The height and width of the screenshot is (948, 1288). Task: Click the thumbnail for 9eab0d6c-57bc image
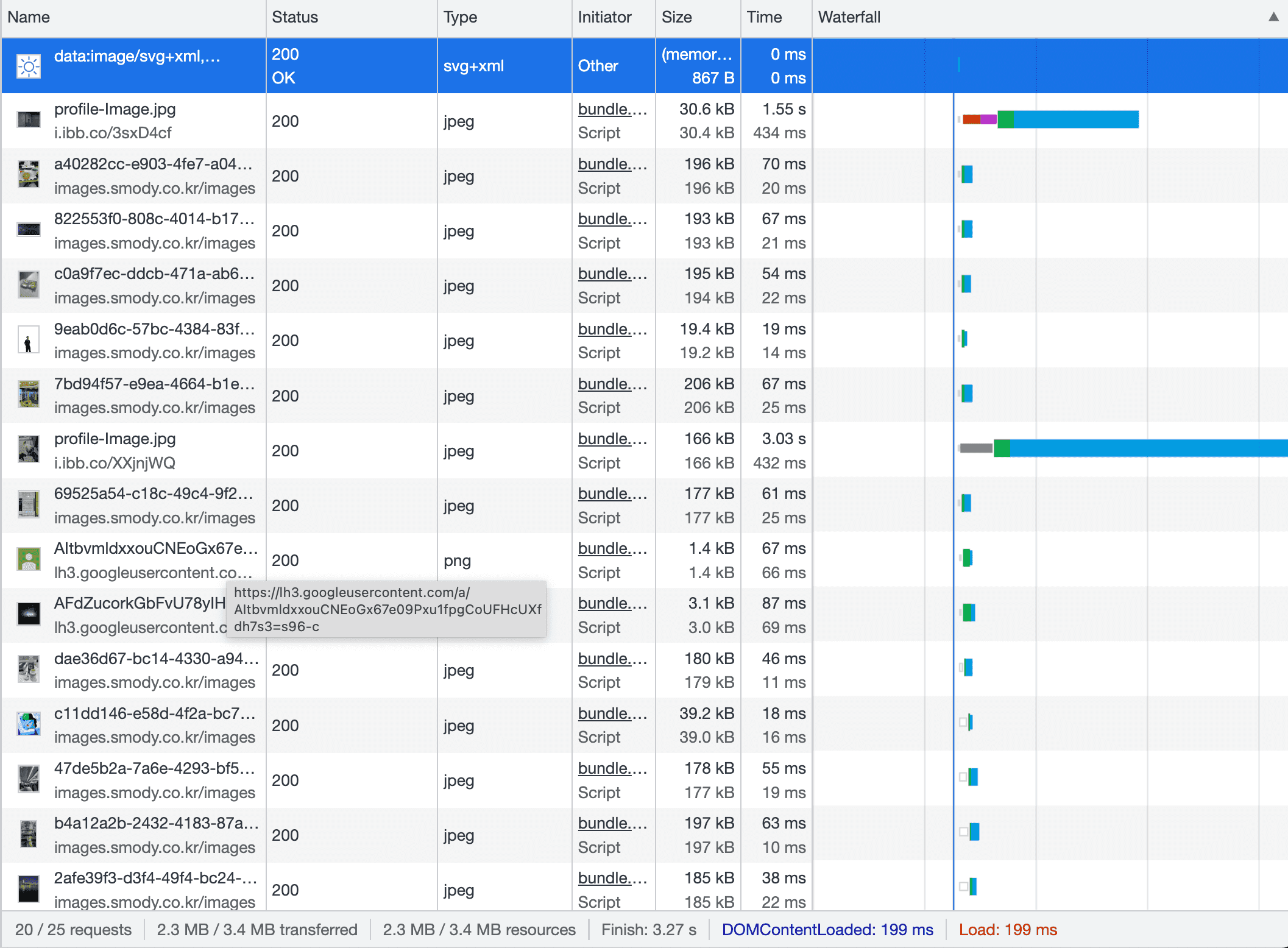29,340
